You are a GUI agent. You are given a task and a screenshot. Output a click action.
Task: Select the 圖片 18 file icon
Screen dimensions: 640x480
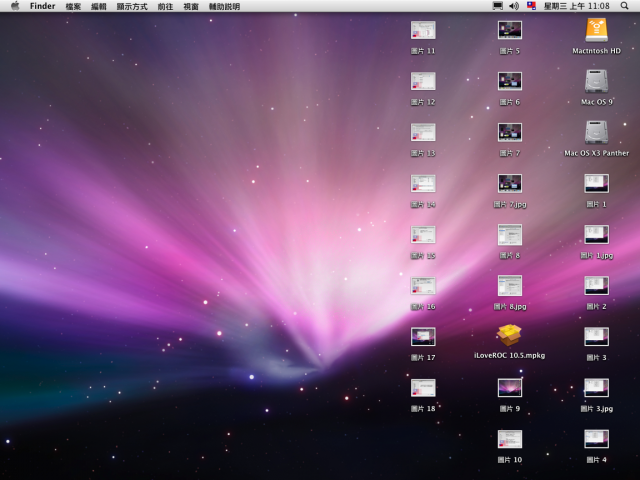tap(423, 388)
